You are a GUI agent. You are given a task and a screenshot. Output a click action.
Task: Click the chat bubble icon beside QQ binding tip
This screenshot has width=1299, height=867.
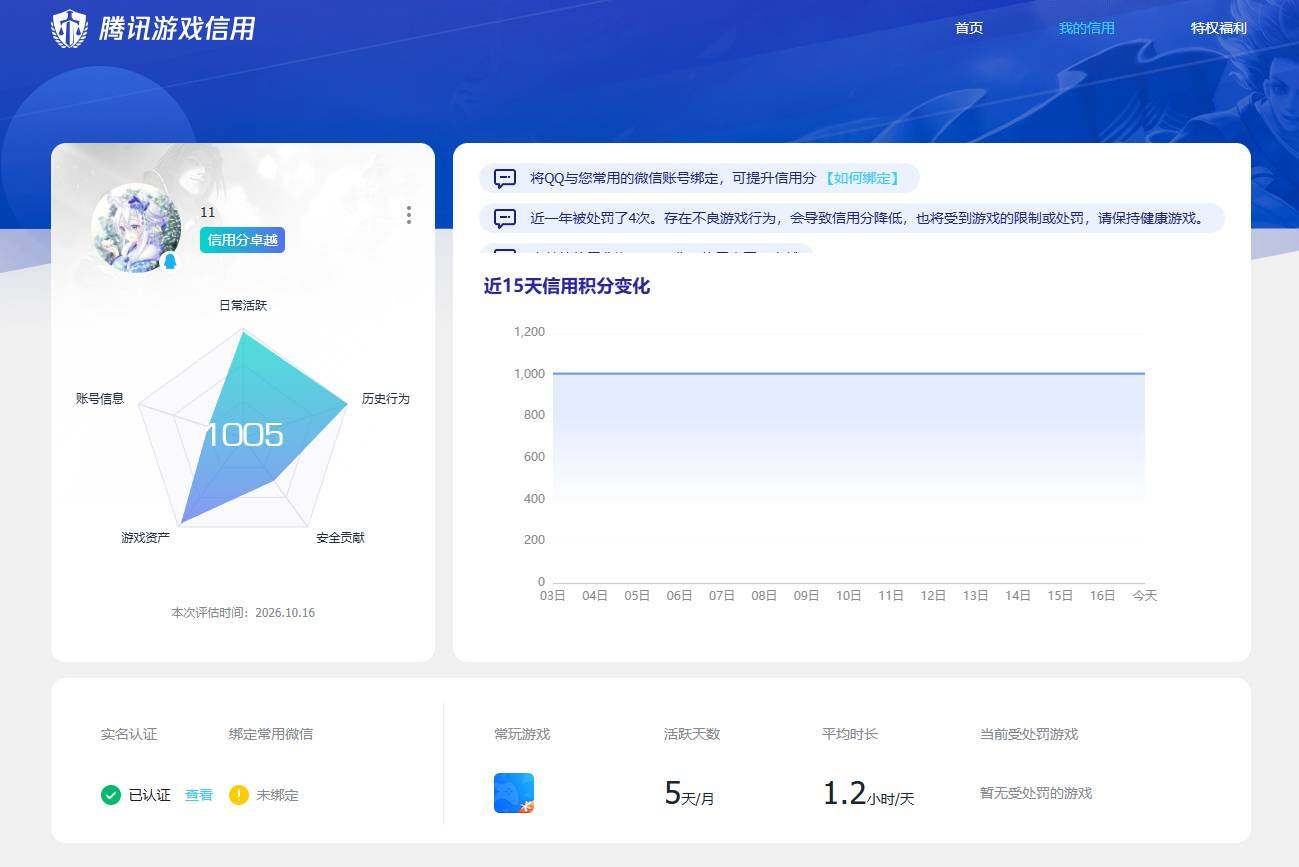pyautogui.click(x=505, y=179)
